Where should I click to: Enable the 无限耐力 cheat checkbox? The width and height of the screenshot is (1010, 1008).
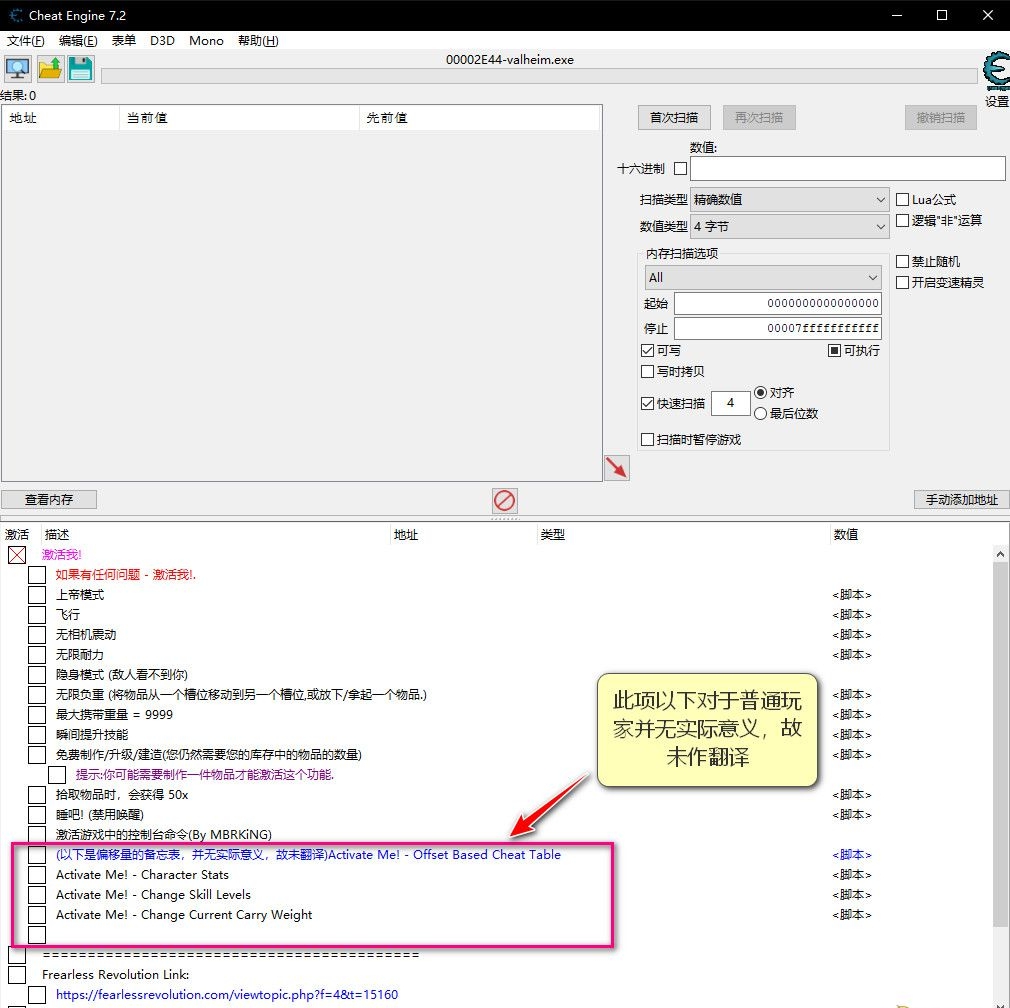point(37,655)
